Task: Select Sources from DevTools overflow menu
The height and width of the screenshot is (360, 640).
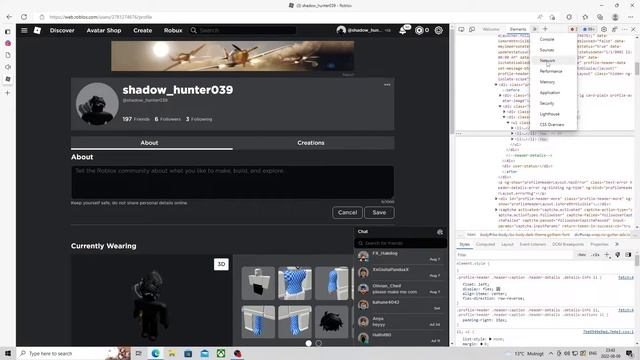Action: [x=547, y=50]
